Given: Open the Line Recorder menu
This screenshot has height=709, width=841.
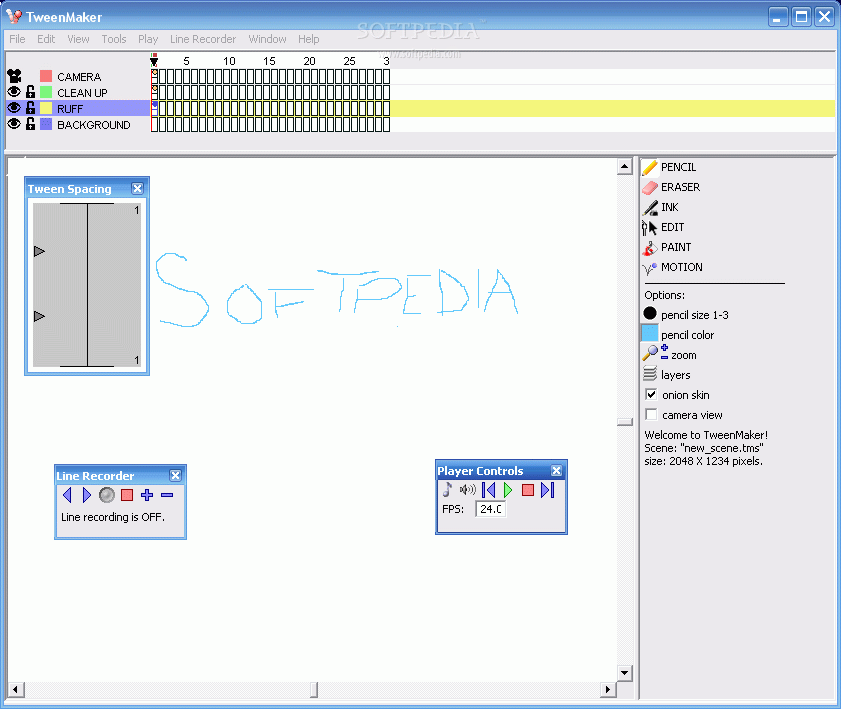Looking at the screenshot, I should point(203,39).
